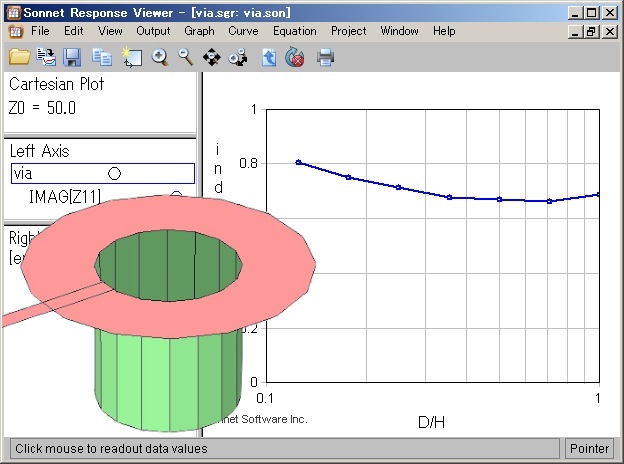
Task: Minimize the inner via.sgr document window
Action: click(x=574, y=31)
